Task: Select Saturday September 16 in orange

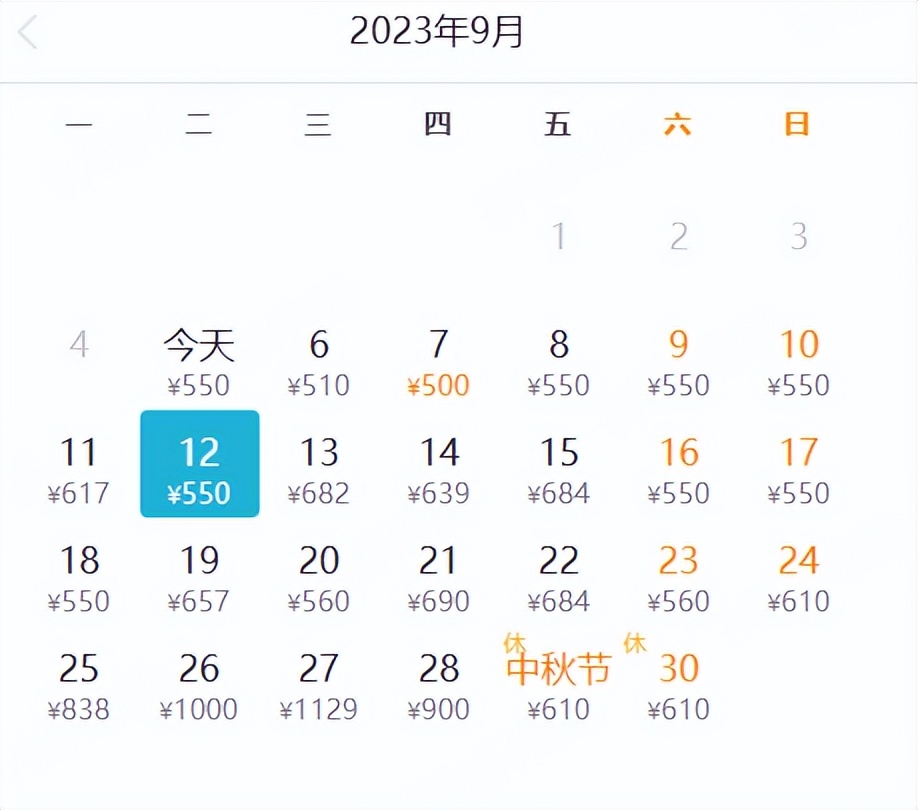Action: click(x=678, y=453)
